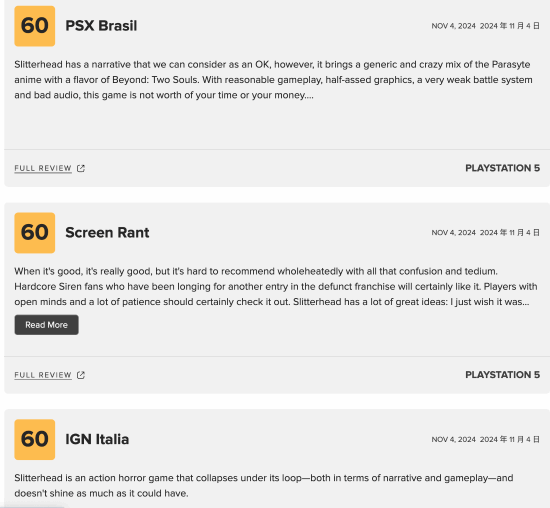Click the IGN Italia publication name
Viewport: 550px width, 508px height.
[x=97, y=439]
